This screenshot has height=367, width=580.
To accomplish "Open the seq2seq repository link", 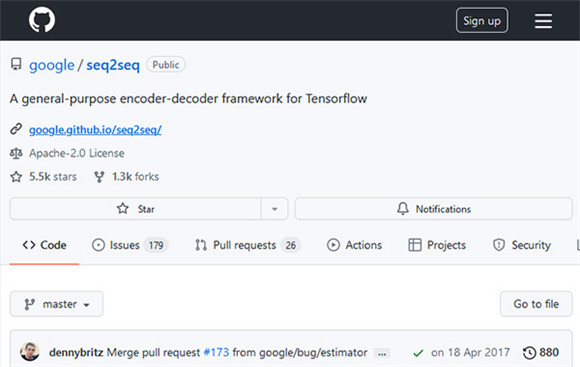I will (x=113, y=65).
